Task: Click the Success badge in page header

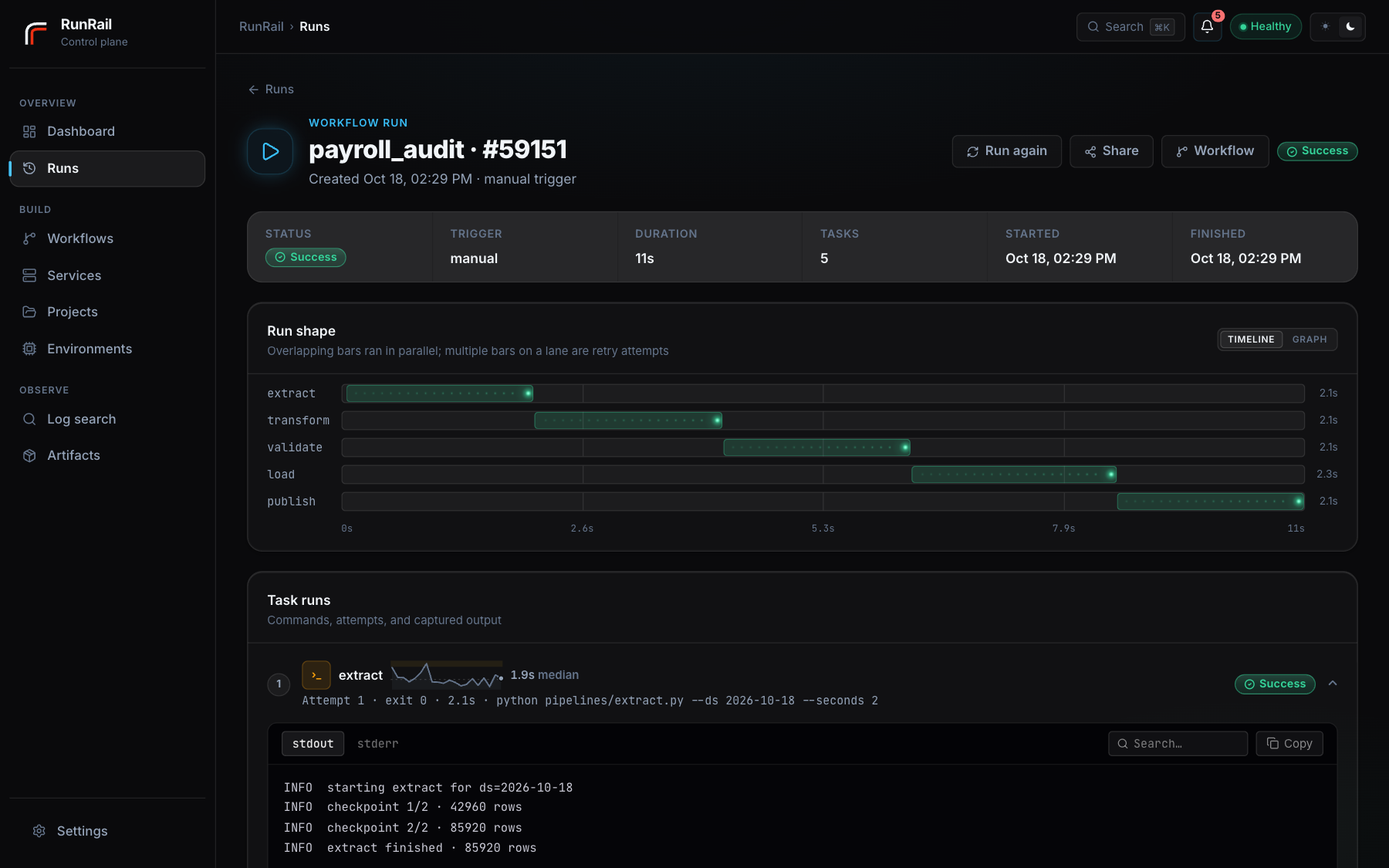Action: coord(1317,151)
